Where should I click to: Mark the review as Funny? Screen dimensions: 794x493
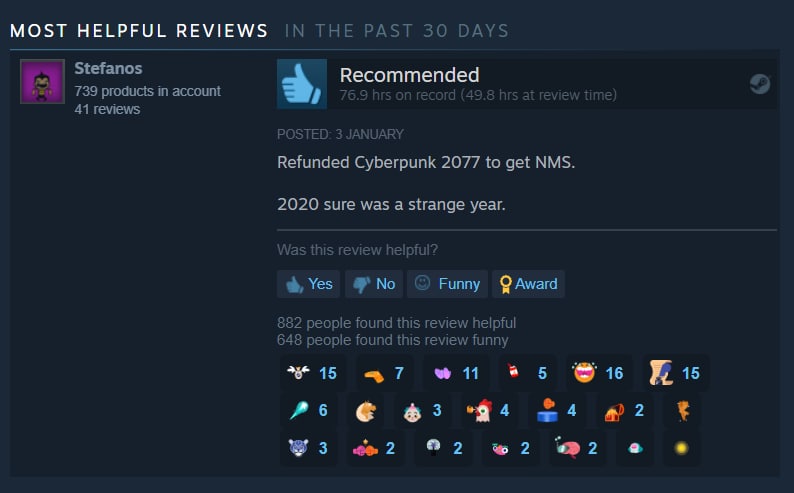coord(447,284)
